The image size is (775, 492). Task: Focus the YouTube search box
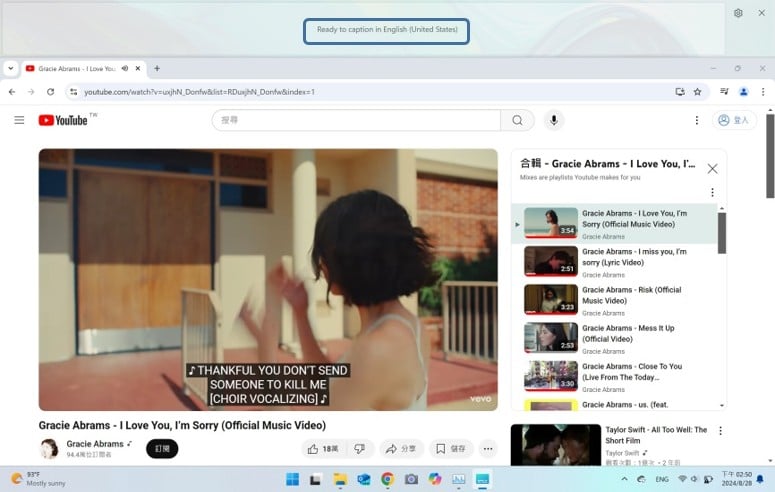pyautogui.click(x=357, y=120)
